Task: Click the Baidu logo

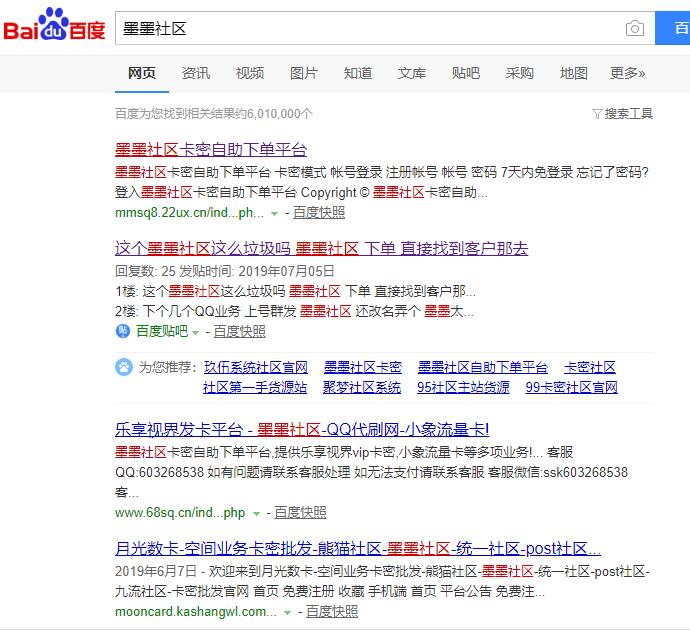Action: [x=54, y=25]
